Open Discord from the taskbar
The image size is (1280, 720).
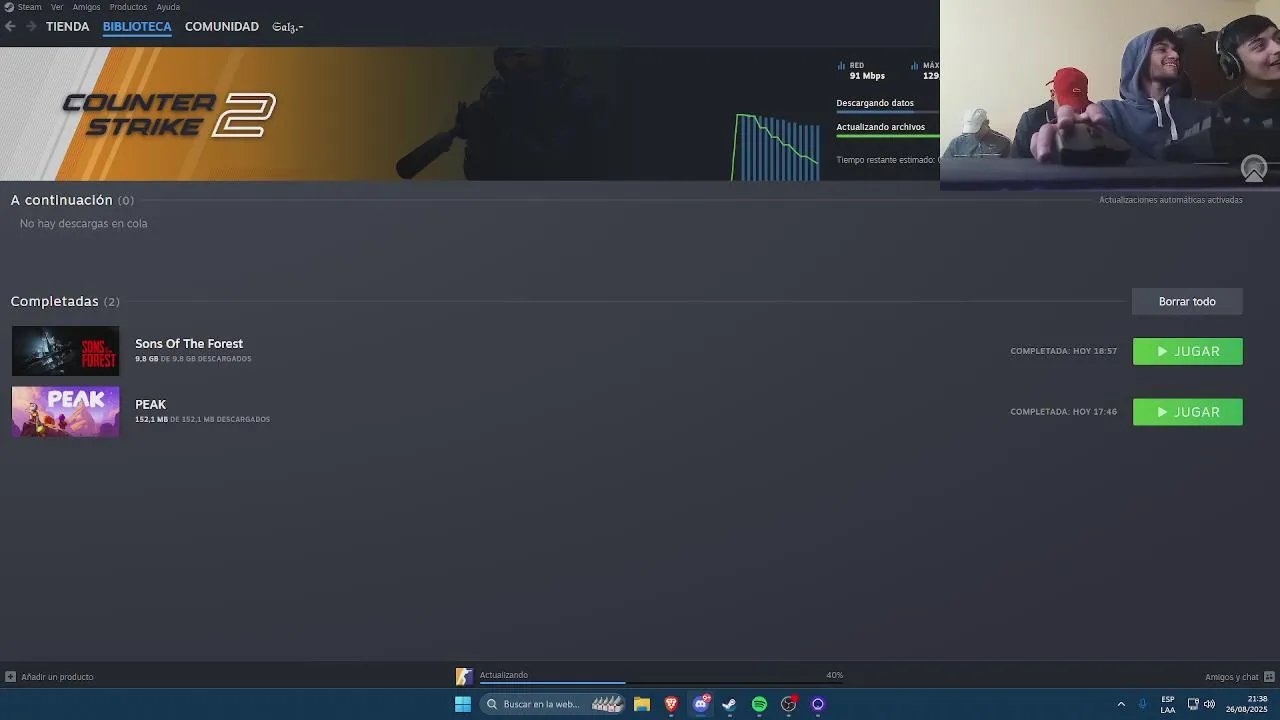coord(701,704)
